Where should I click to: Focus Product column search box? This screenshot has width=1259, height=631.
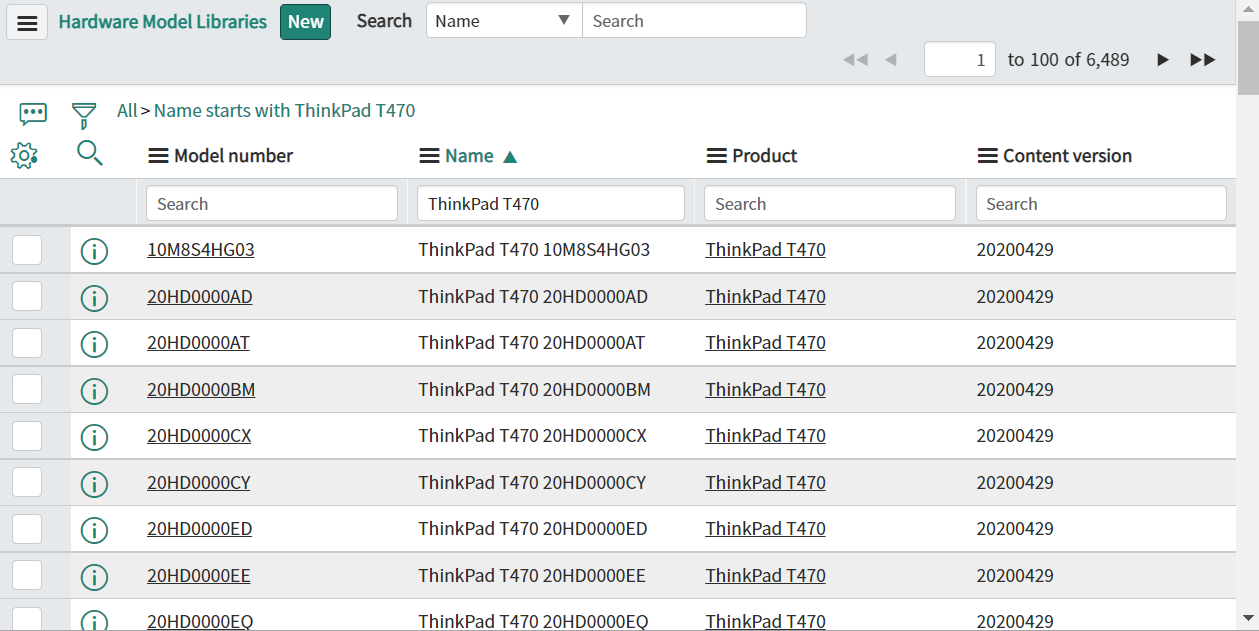pos(830,204)
